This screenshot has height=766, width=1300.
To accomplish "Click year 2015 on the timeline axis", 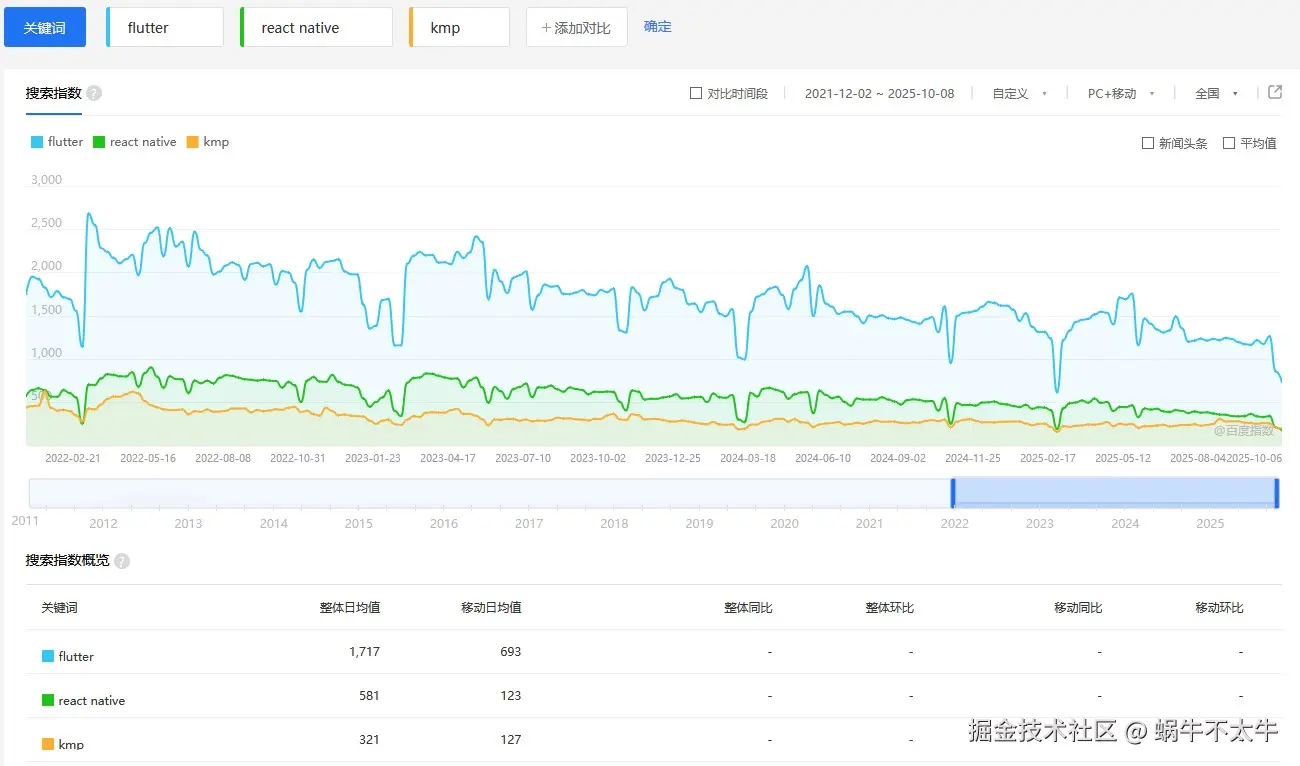I will click(359, 523).
